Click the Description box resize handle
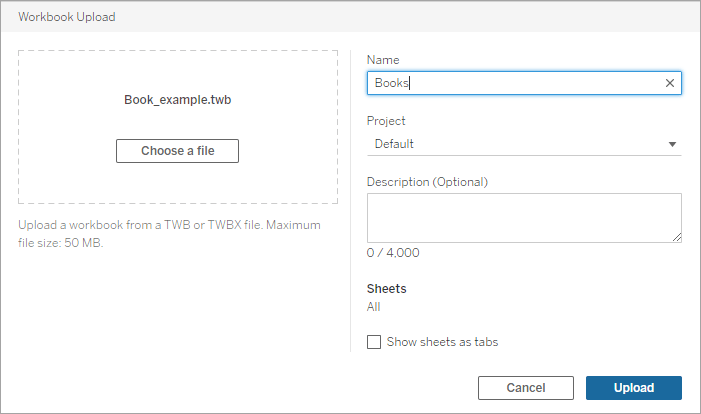701x414 pixels. [677, 237]
